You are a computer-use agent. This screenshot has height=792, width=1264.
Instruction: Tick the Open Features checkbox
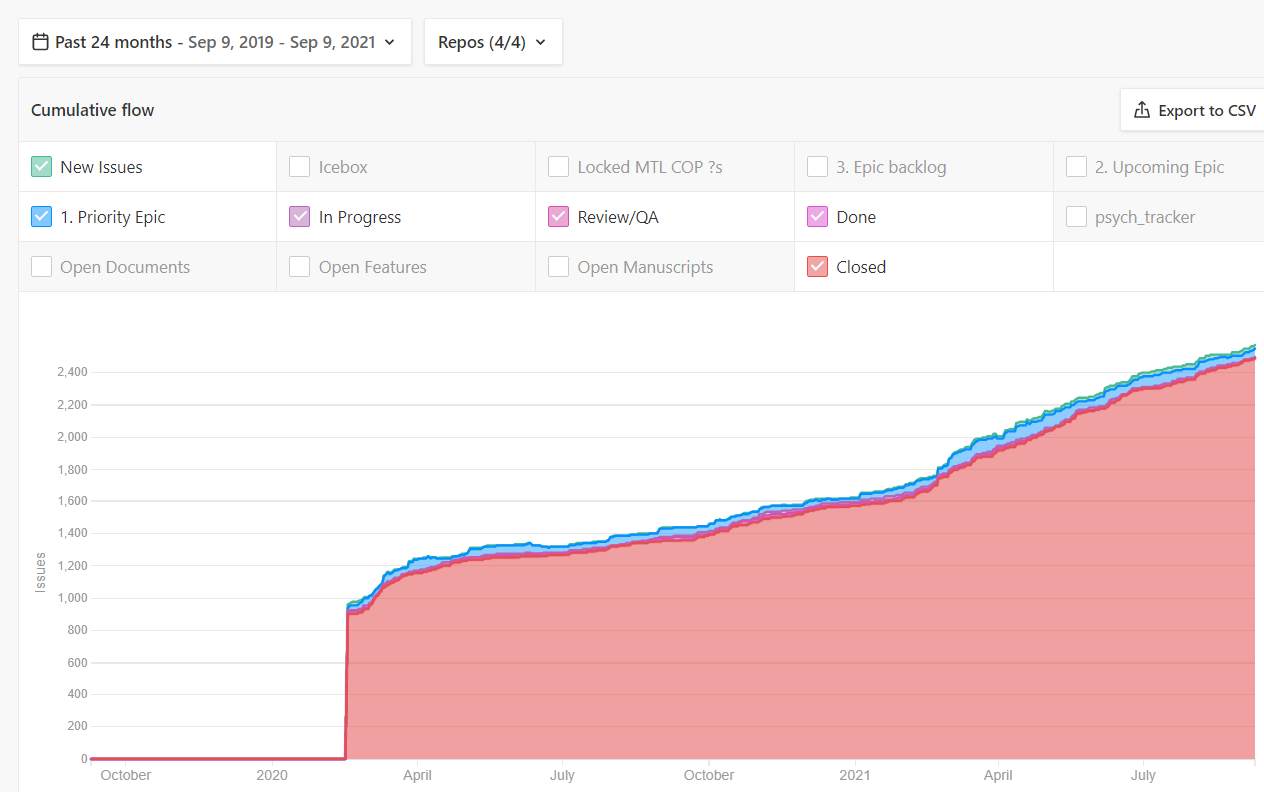click(x=299, y=267)
